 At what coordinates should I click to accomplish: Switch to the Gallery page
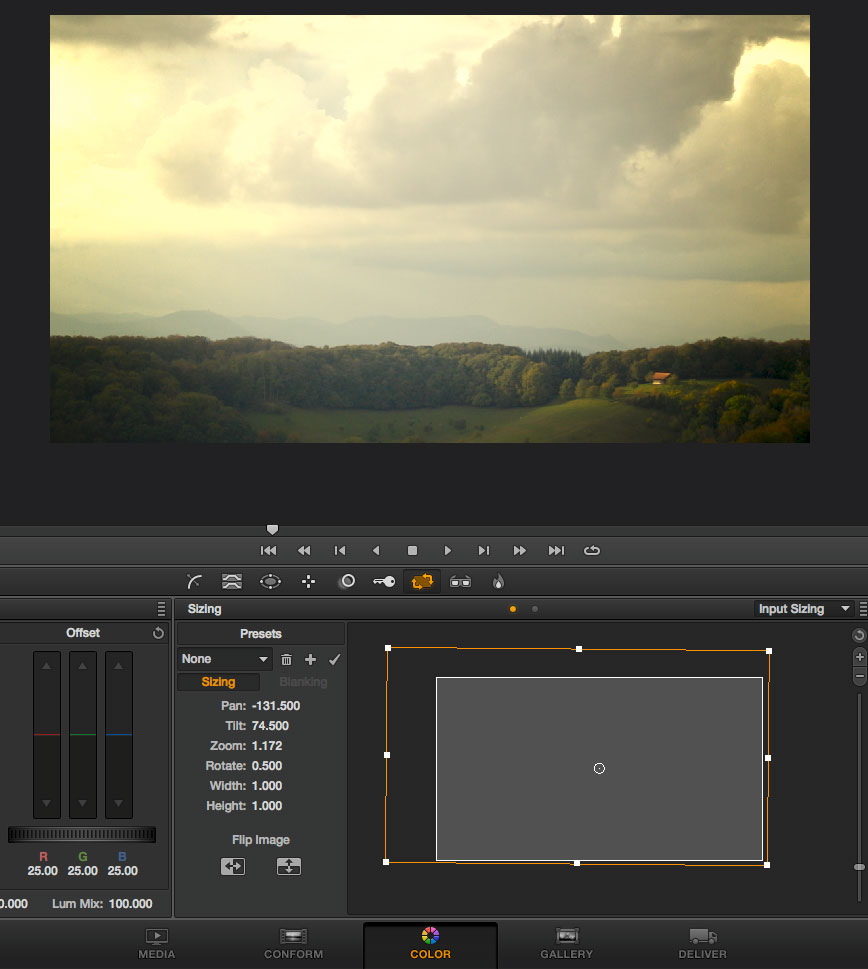pyautogui.click(x=567, y=943)
